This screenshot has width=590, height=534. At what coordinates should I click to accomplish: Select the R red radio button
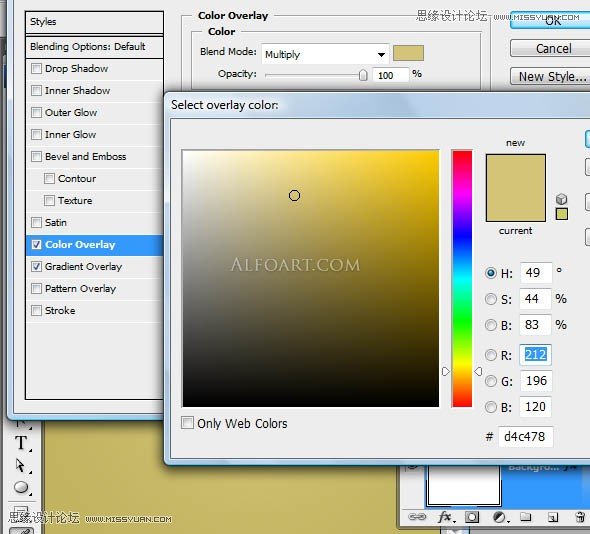point(491,354)
